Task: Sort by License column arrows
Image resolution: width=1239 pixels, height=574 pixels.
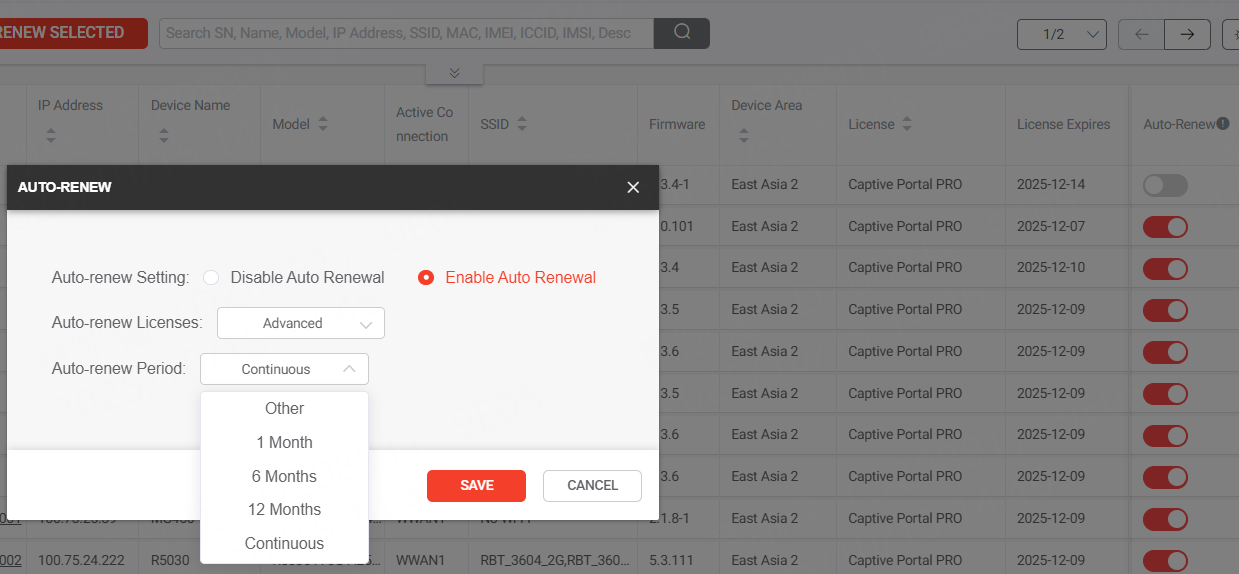Action: tap(906, 124)
